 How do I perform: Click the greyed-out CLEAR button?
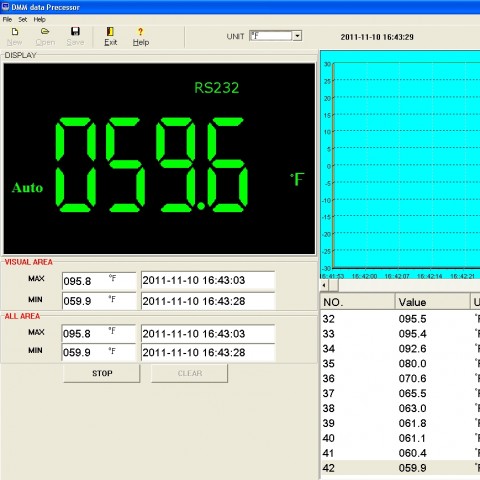click(189, 373)
